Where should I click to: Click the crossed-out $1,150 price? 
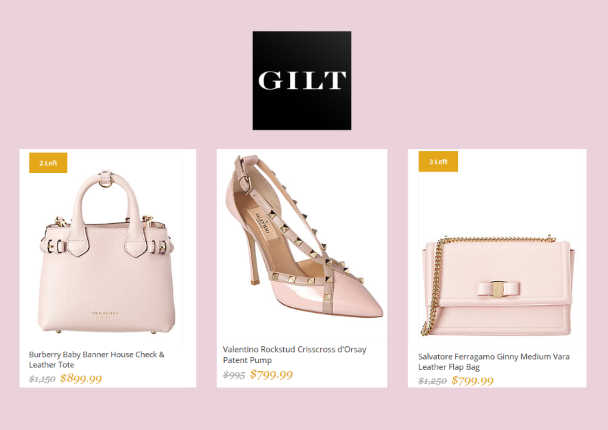coord(42,378)
